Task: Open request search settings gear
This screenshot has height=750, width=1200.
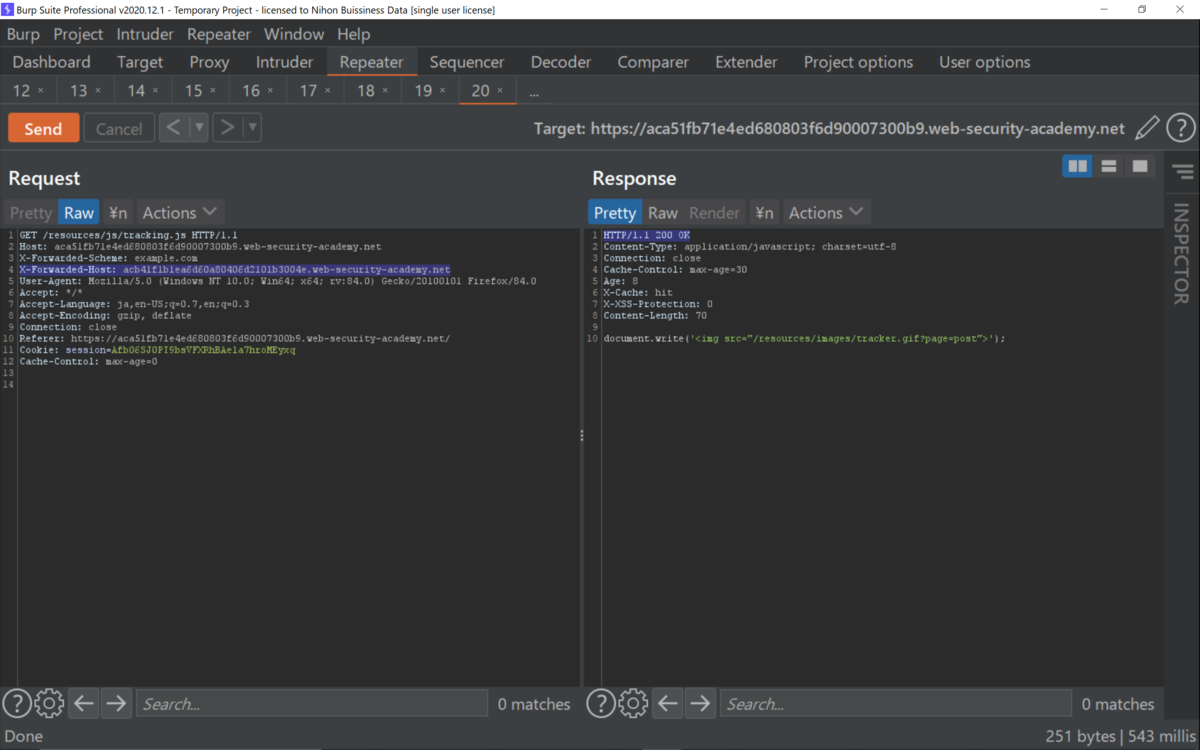Action: click(x=49, y=704)
